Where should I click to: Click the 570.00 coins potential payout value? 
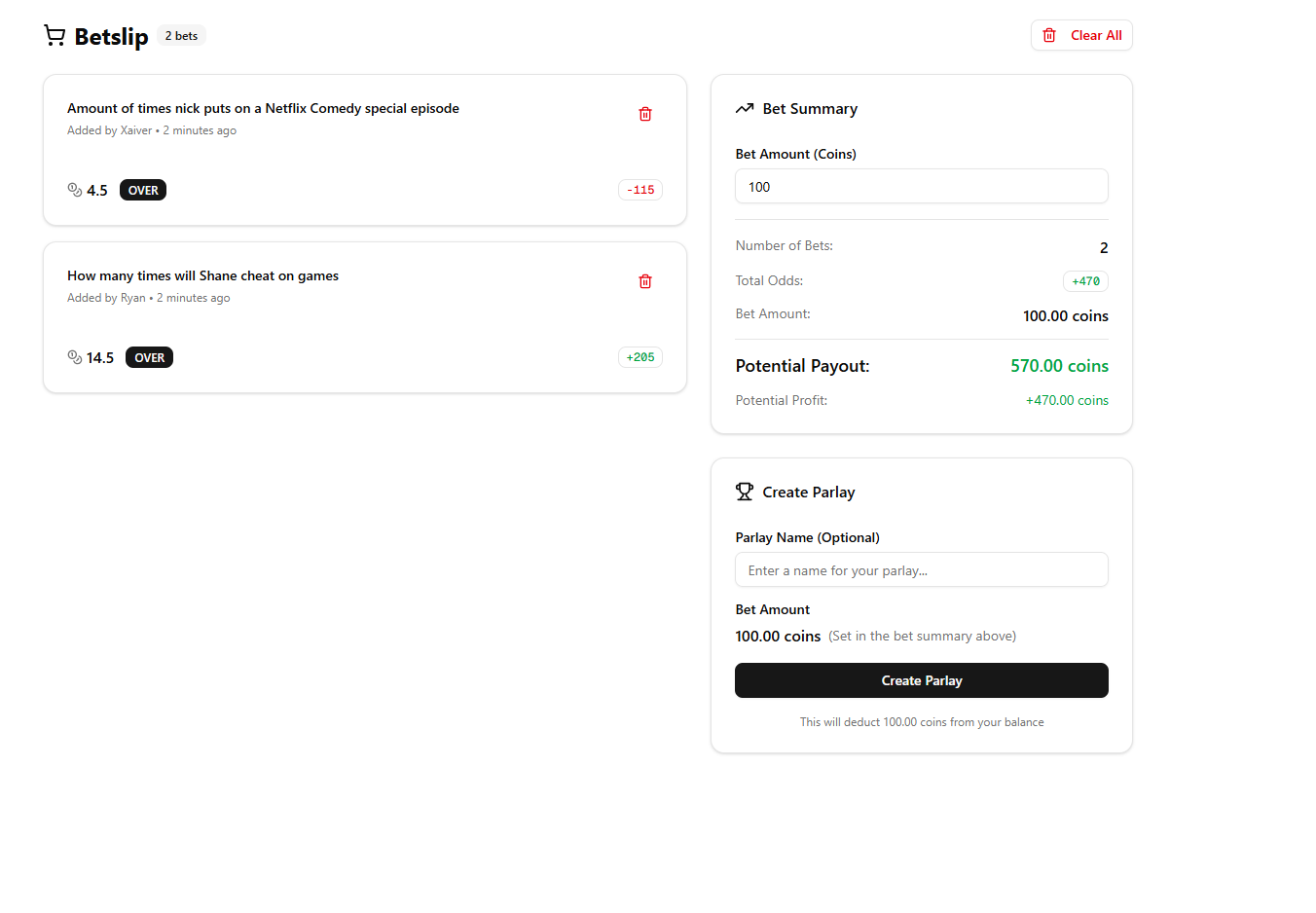tap(1059, 366)
